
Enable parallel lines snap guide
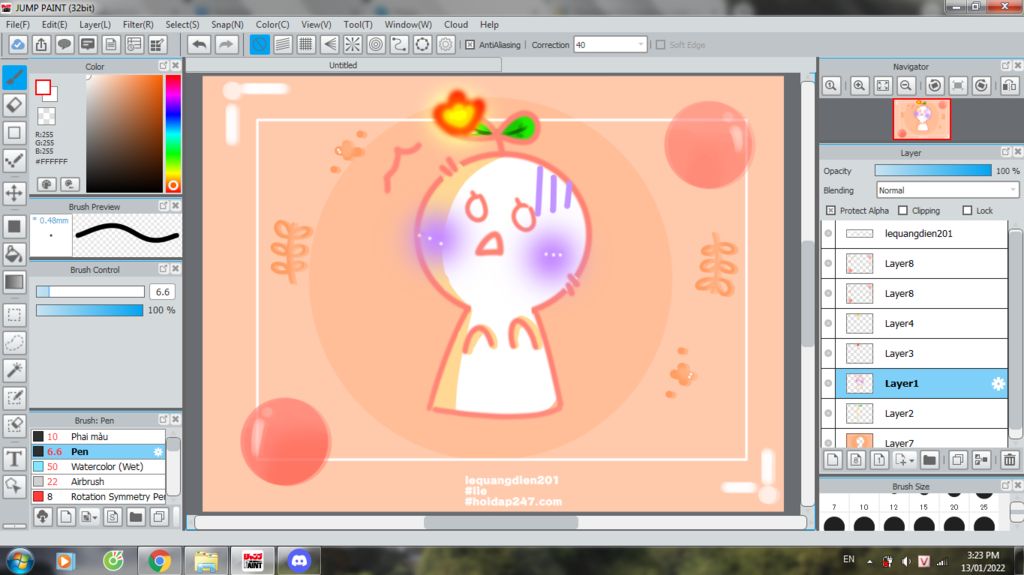point(283,44)
